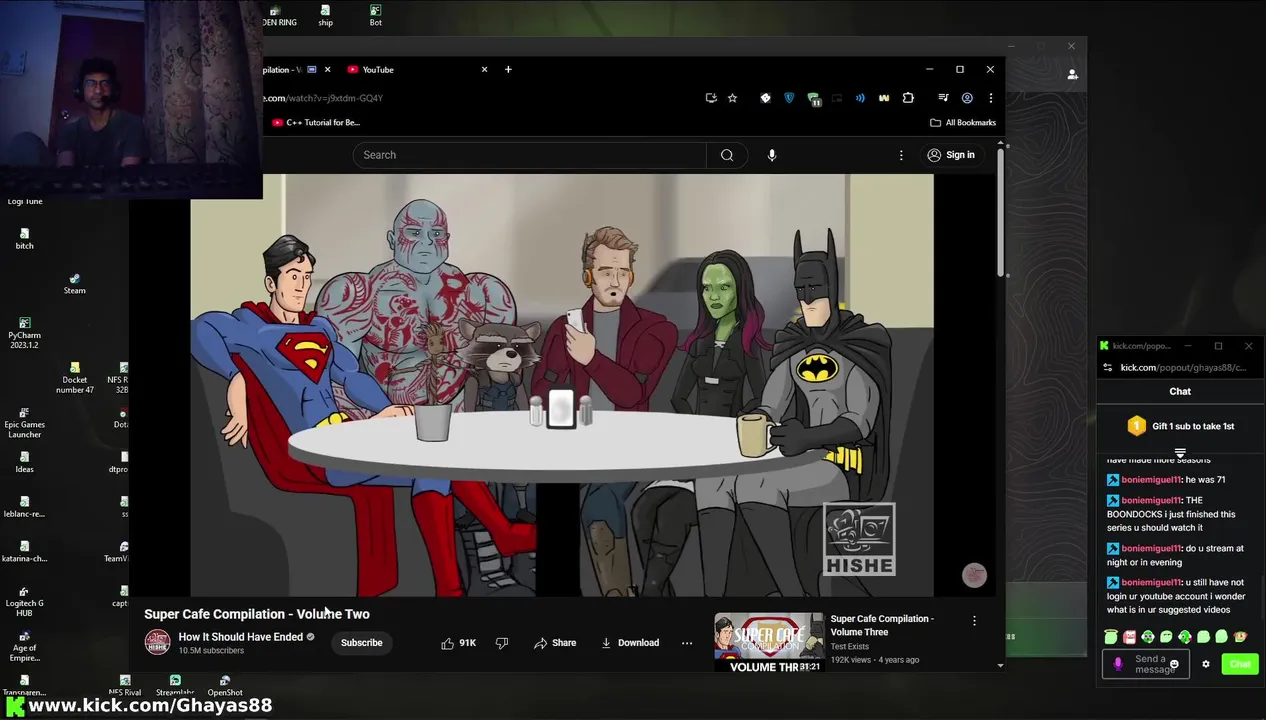The image size is (1266, 720).
Task: Open the Extensions puzzle-piece menu
Action: tap(908, 98)
